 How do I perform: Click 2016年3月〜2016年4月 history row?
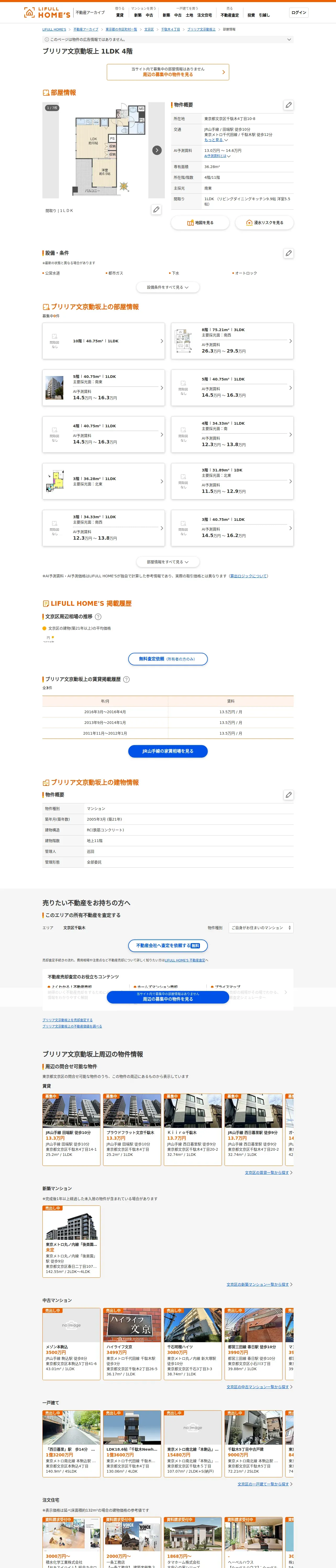(168, 712)
